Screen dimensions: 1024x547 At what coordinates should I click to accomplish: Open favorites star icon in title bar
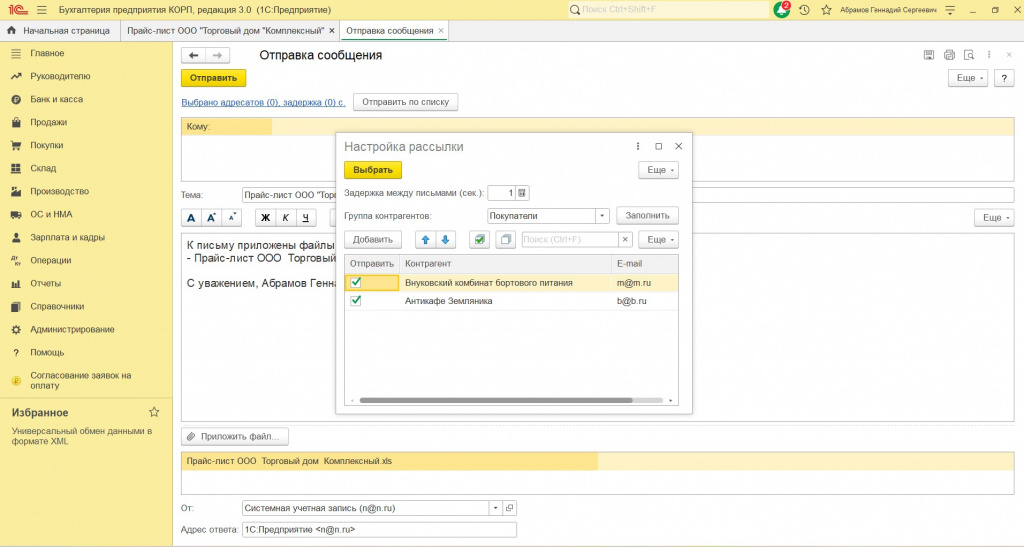pos(827,10)
